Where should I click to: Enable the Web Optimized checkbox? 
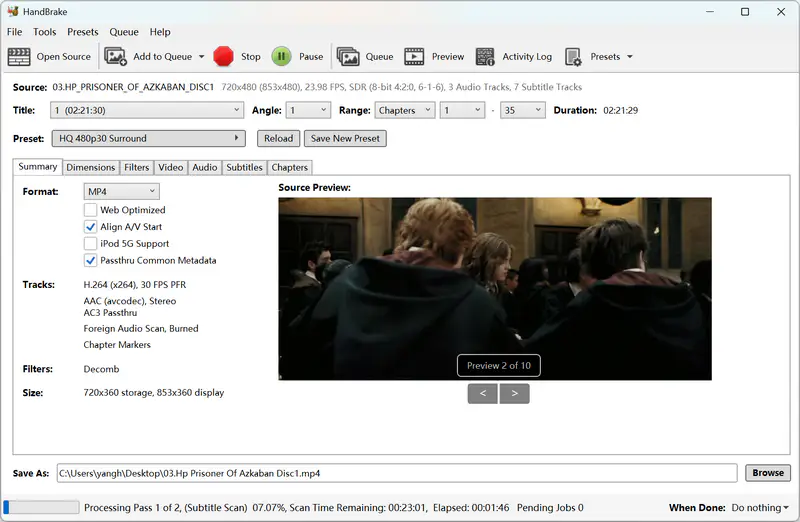[90, 210]
